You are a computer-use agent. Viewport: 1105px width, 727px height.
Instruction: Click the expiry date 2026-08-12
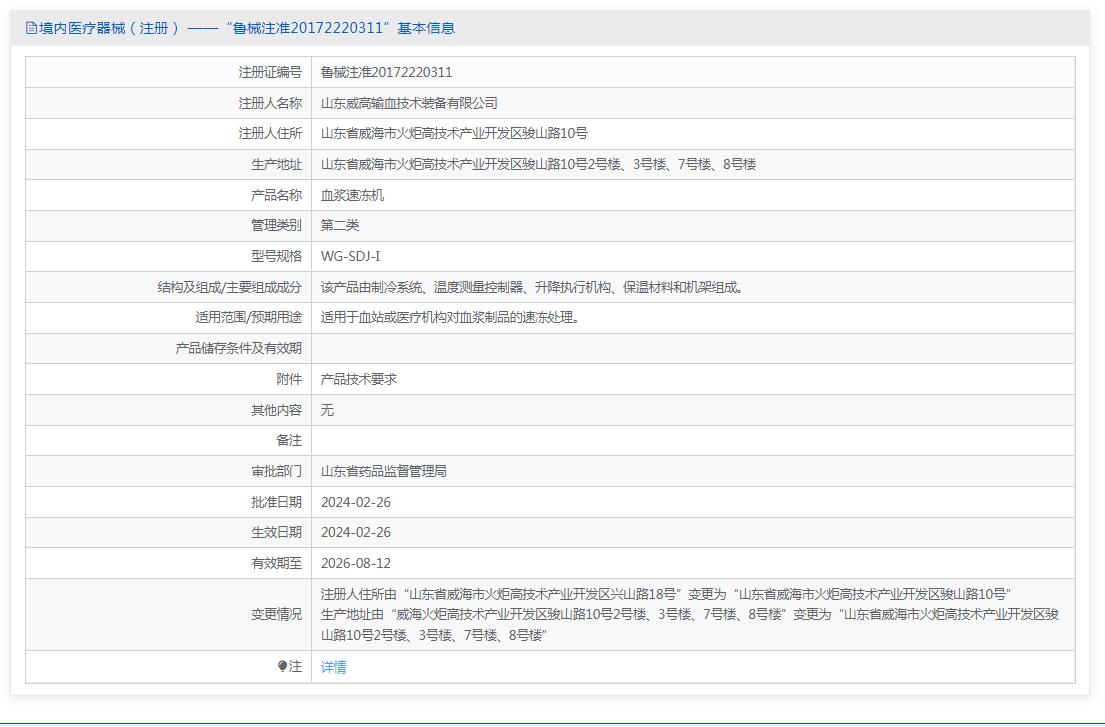356,563
